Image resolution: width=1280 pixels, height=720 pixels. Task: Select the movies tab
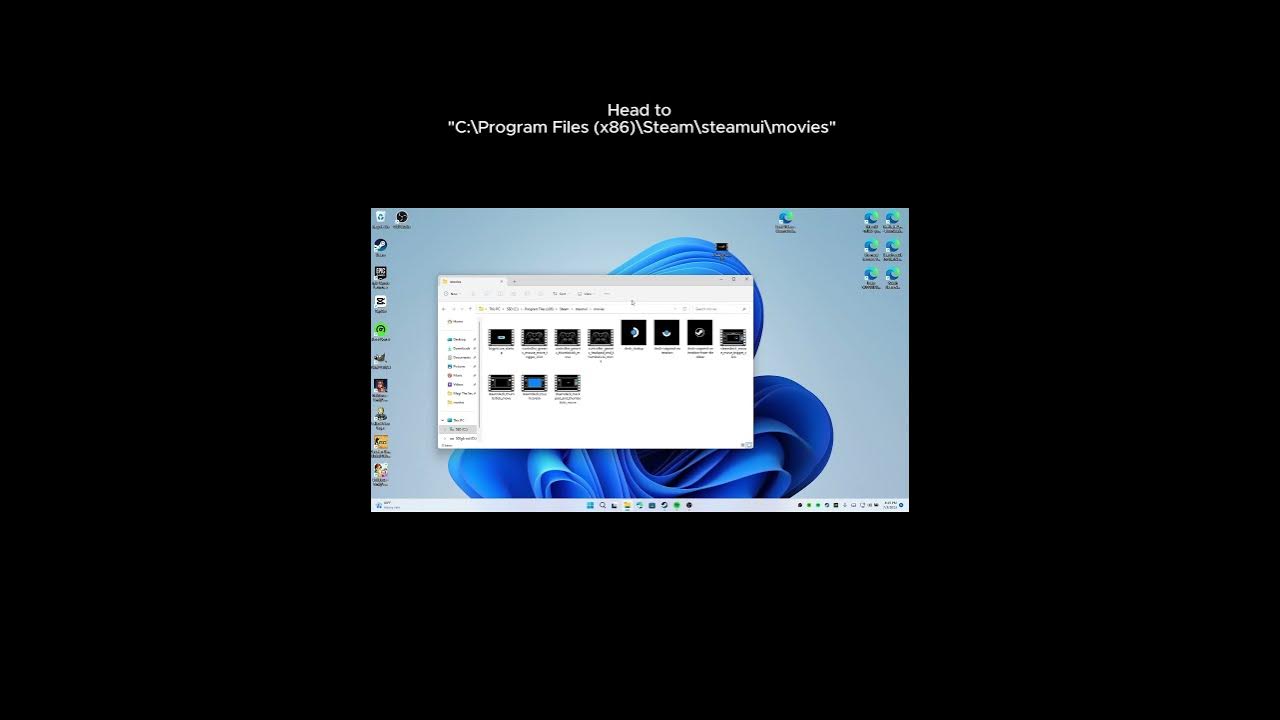click(473, 282)
